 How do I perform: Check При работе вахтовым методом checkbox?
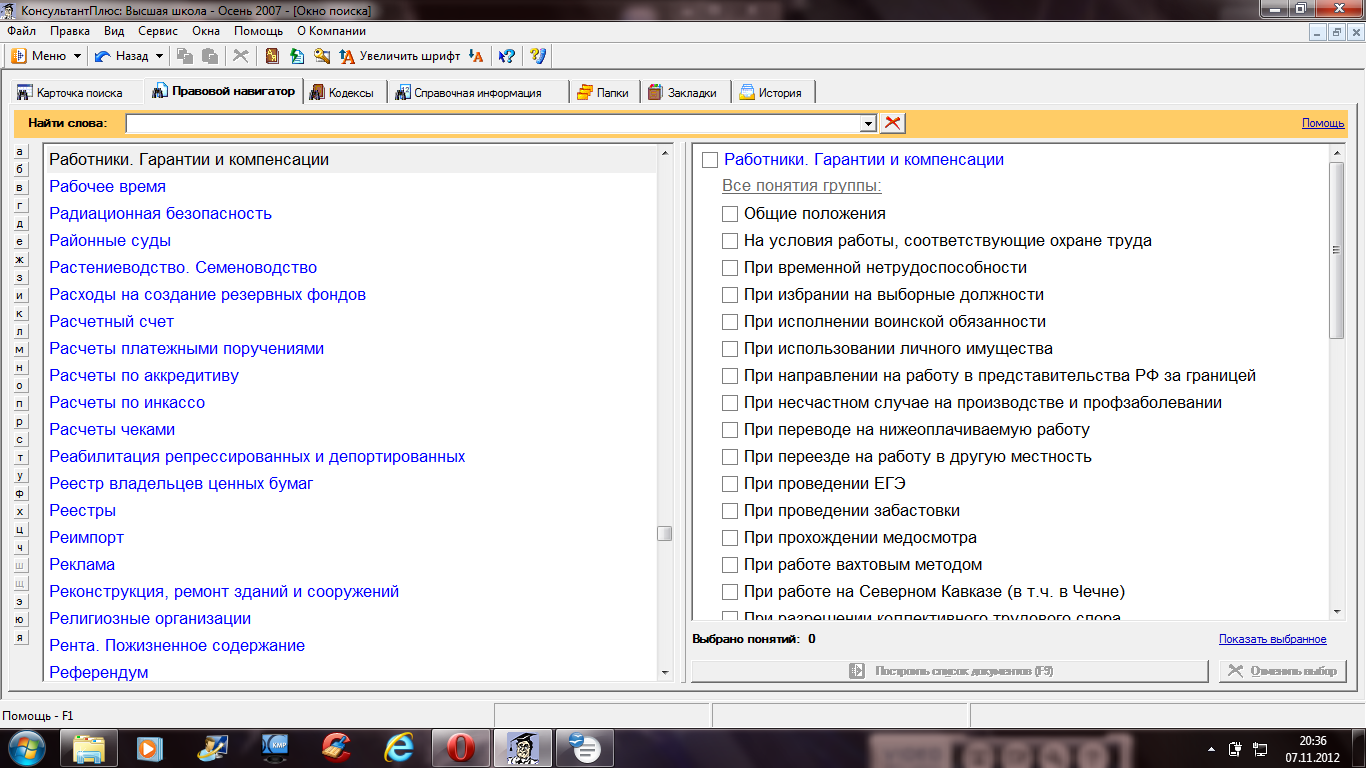pyautogui.click(x=730, y=565)
